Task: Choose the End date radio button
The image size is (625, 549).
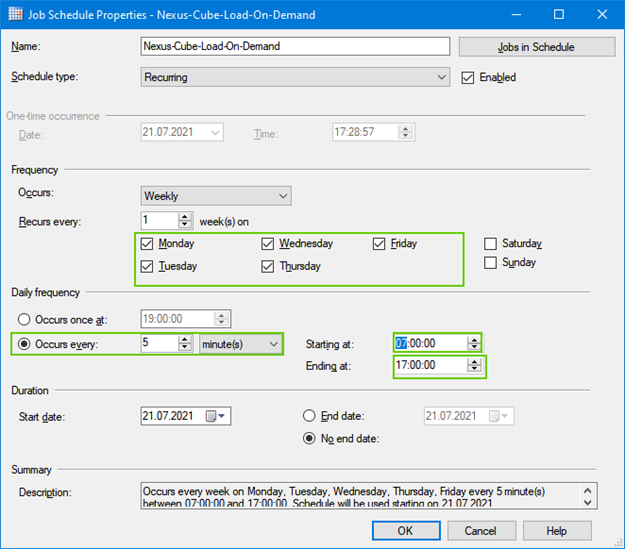Action: click(x=310, y=416)
